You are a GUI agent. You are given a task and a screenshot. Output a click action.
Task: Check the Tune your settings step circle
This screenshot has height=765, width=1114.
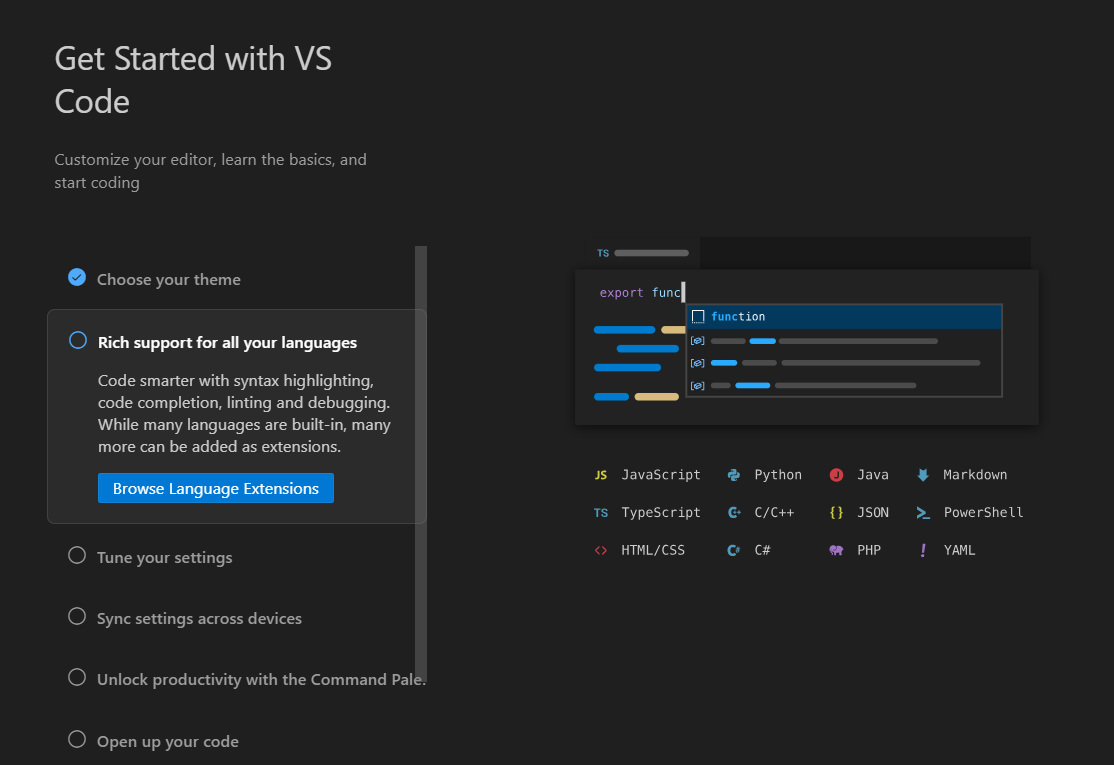point(77,555)
